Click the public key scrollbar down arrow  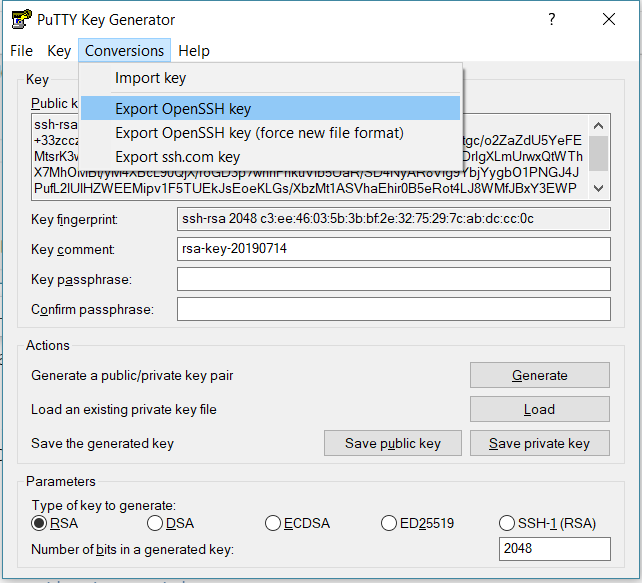click(598, 188)
